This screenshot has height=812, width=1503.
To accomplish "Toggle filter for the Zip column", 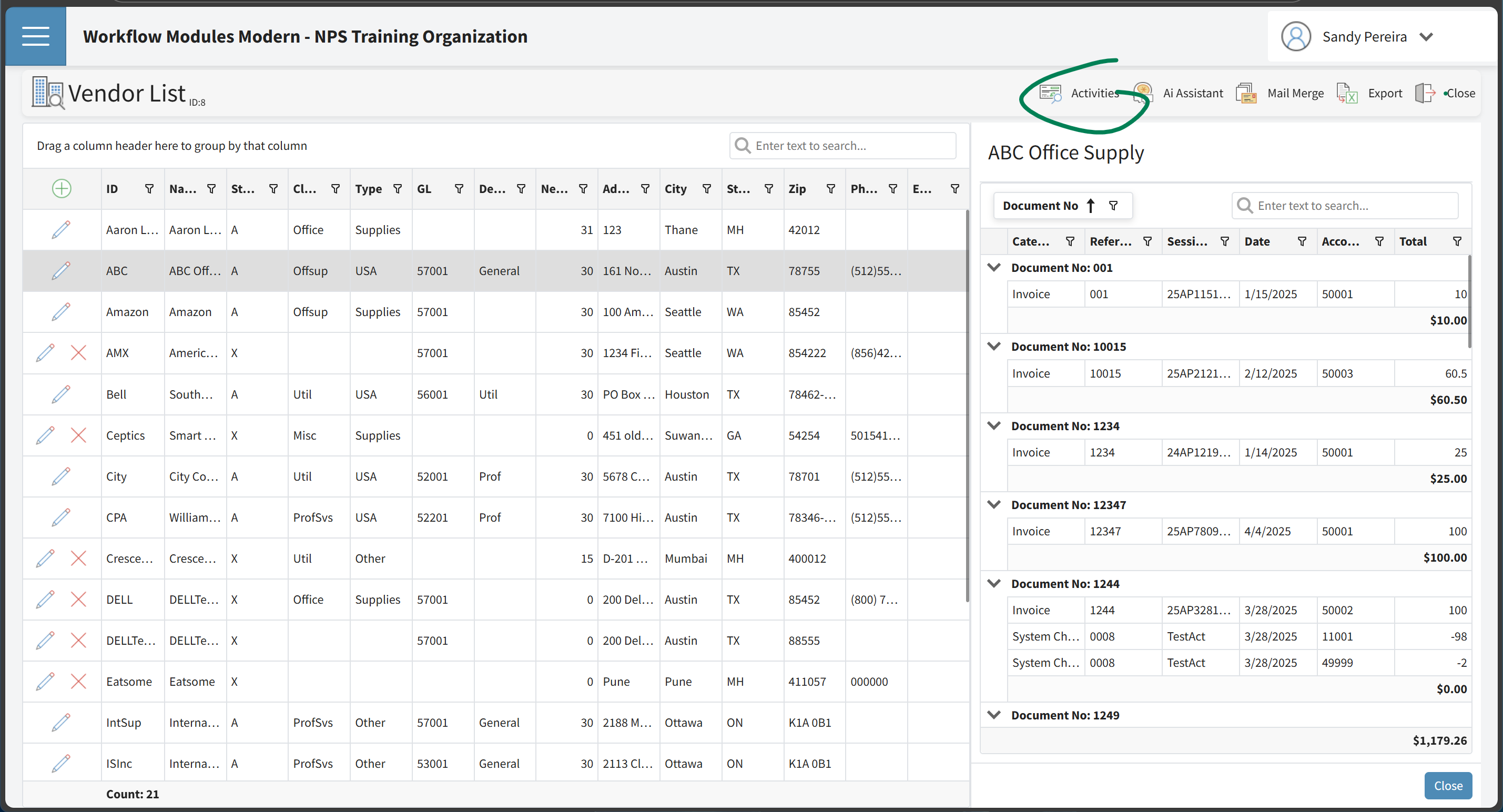I will click(x=830, y=188).
